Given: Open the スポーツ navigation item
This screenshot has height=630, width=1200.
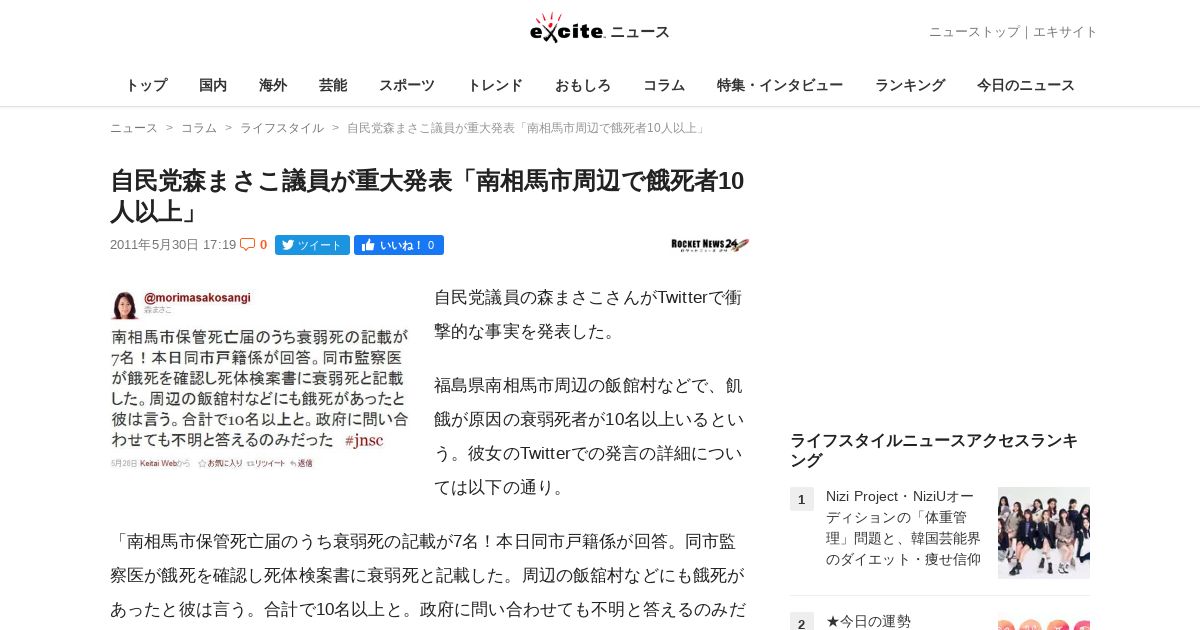Looking at the screenshot, I should click(407, 86).
